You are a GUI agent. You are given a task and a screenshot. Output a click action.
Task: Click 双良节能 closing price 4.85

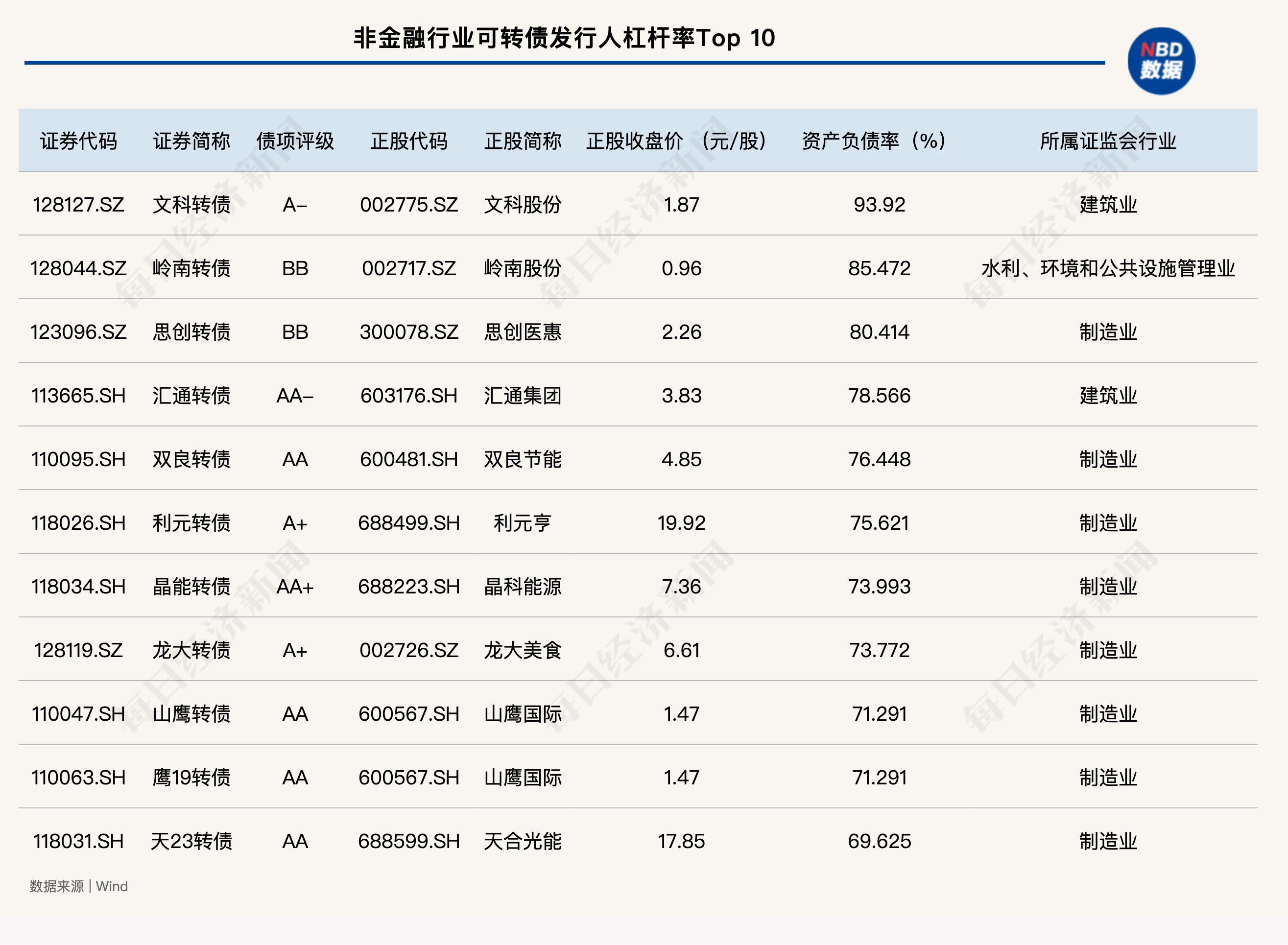click(681, 459)
